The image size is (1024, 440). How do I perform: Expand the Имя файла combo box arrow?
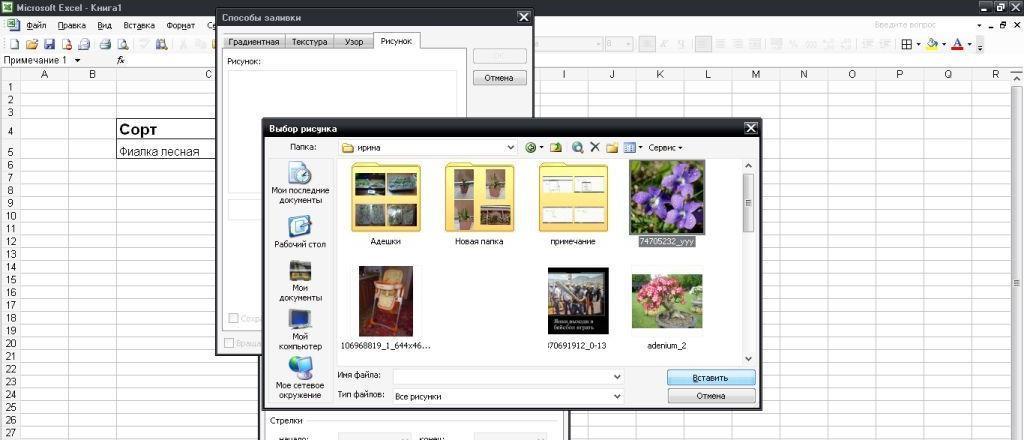[x=617, y=376]
